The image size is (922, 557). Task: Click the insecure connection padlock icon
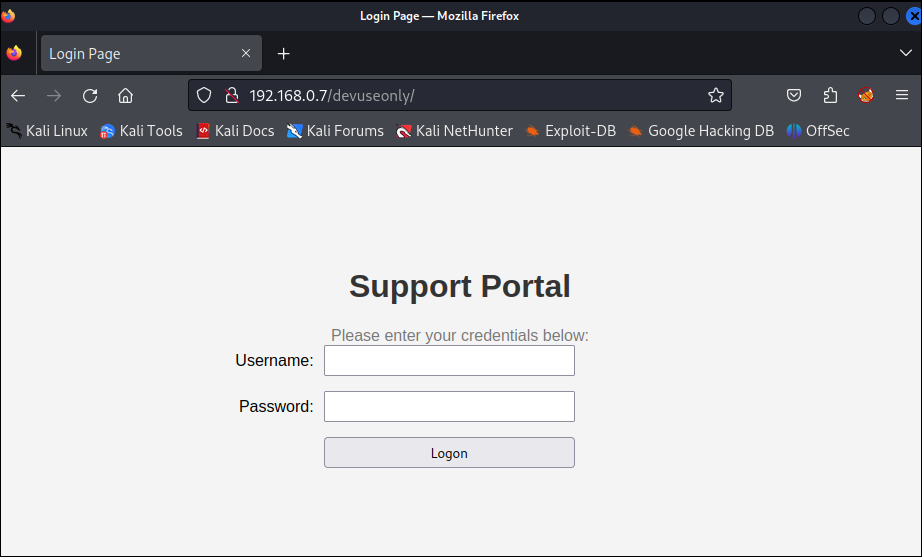click(231, 96)
